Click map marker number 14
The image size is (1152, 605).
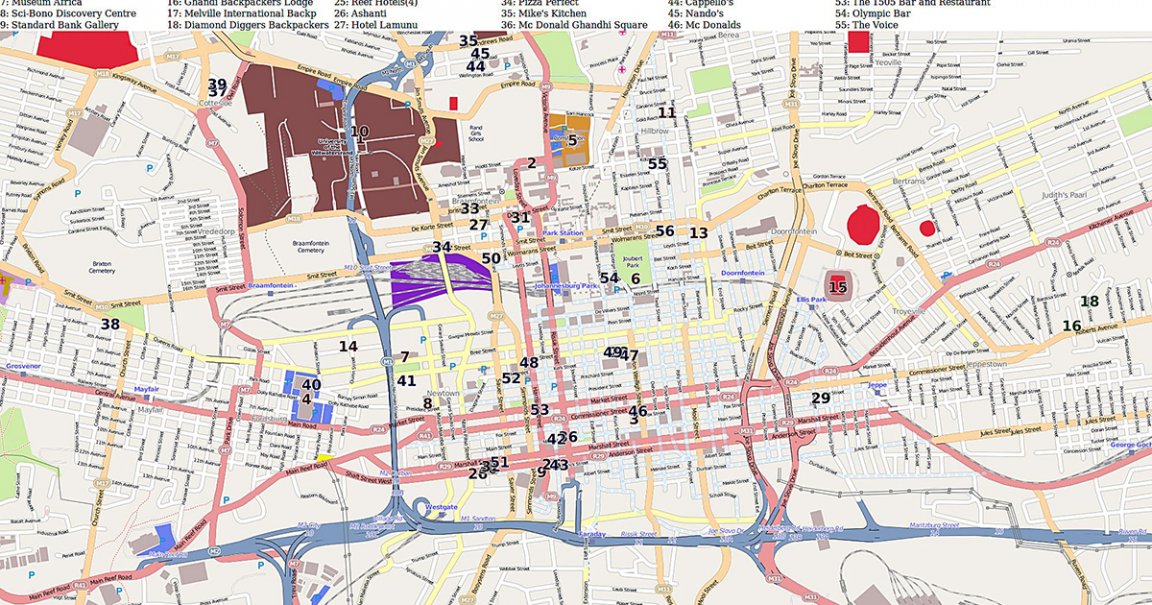pyautogui.click(x=347, y=347)
